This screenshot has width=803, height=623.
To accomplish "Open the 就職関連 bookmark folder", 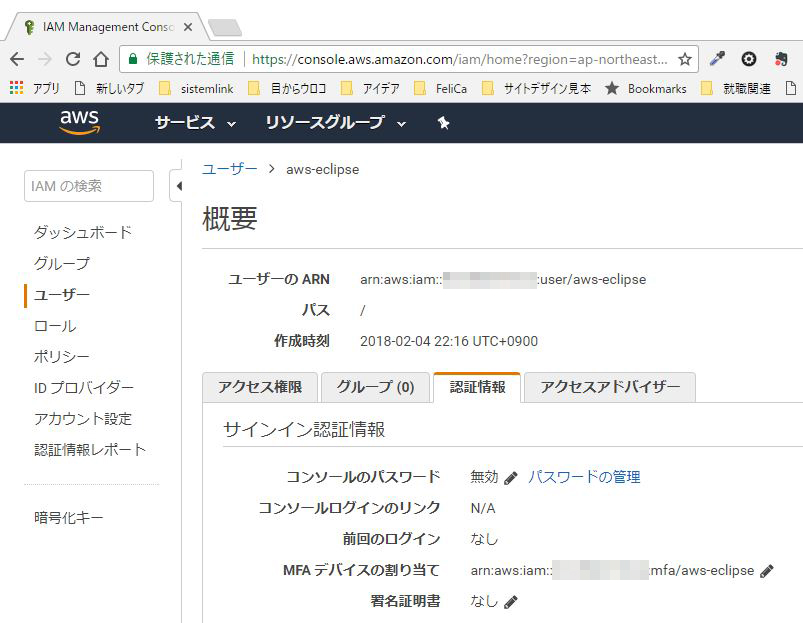I will coord(736,89).
